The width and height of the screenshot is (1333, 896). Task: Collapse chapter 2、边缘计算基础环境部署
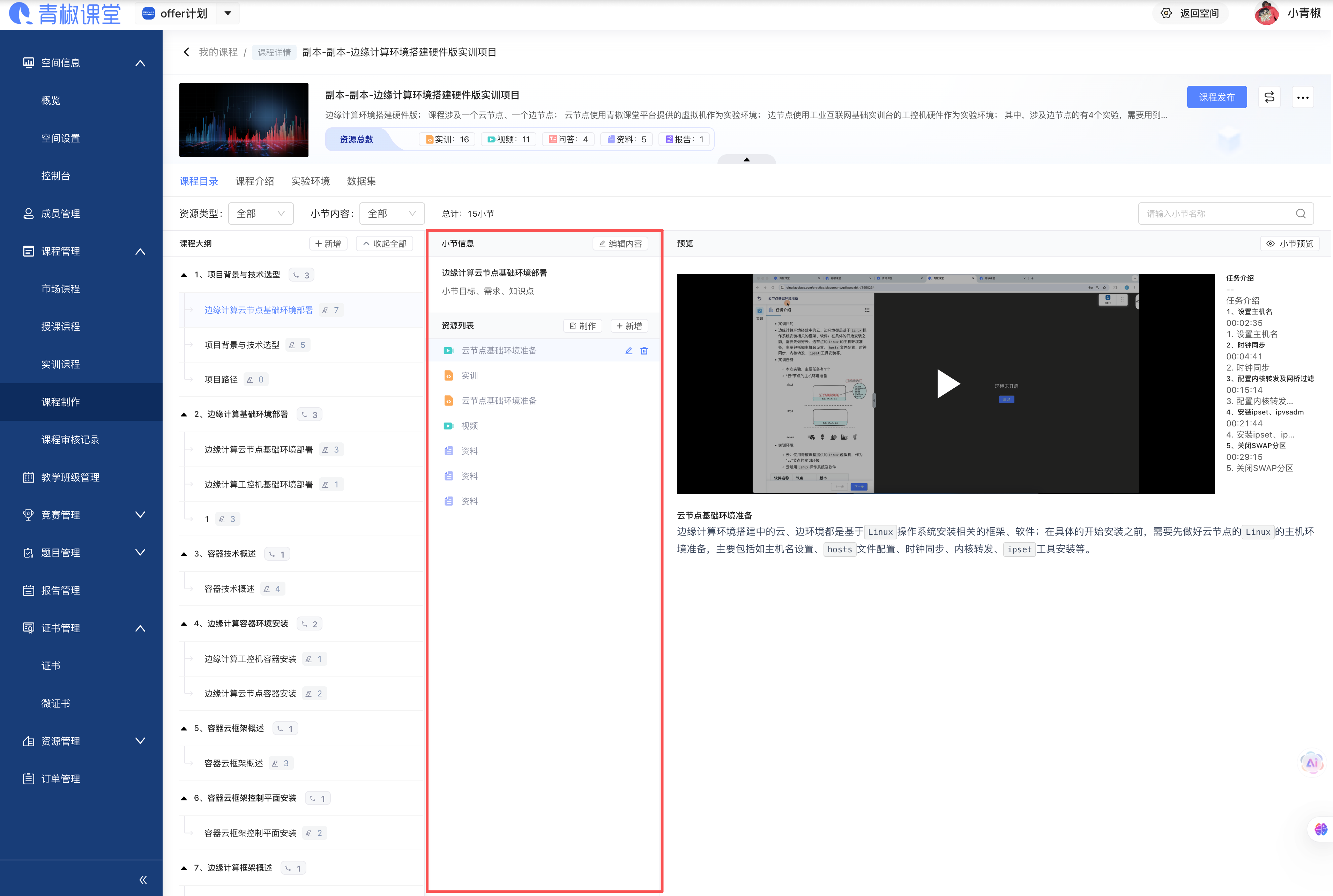184,414
